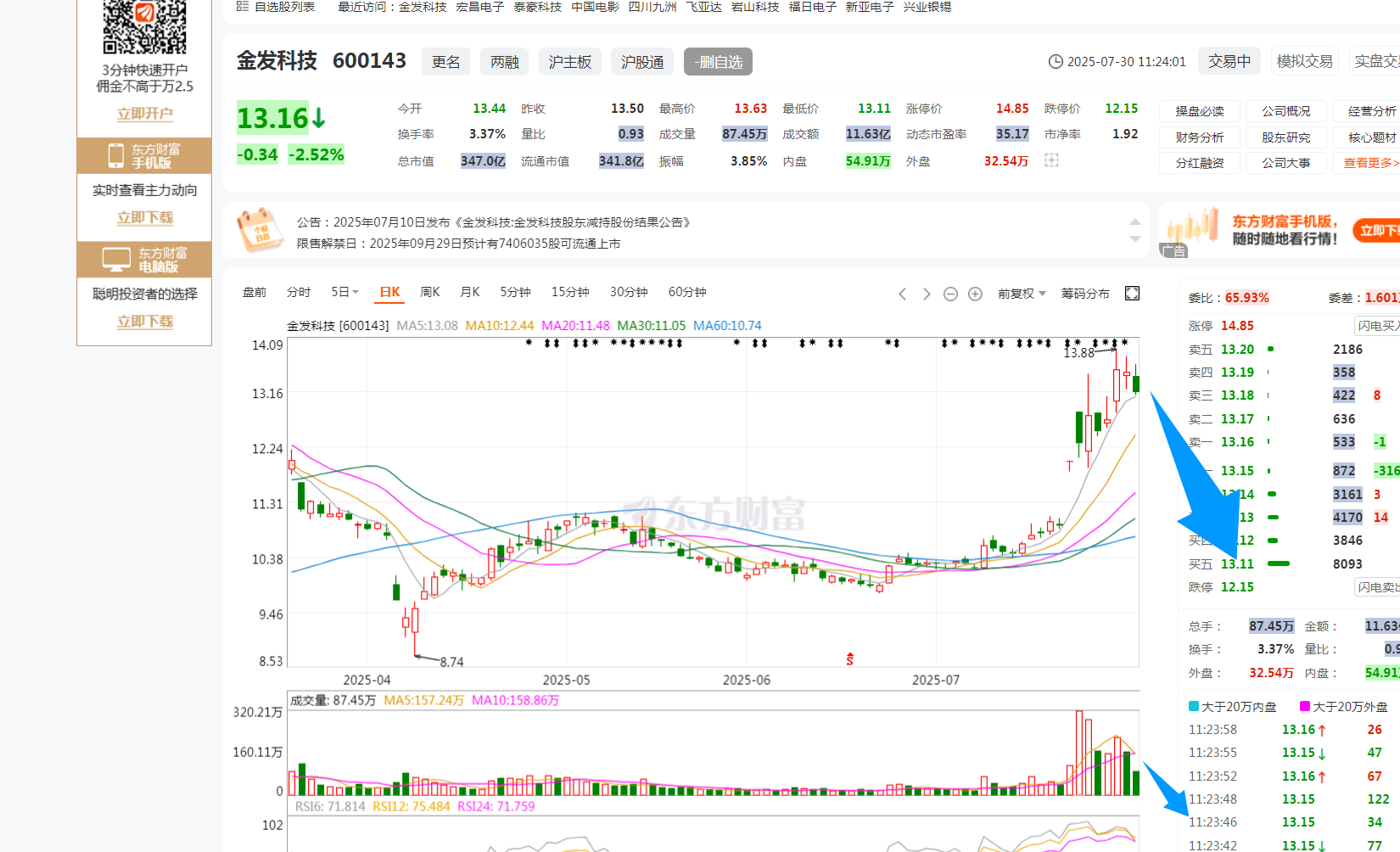Open recently visited stock 中国电影
This screenshot has width=1400, height=852.
point(595,7)
